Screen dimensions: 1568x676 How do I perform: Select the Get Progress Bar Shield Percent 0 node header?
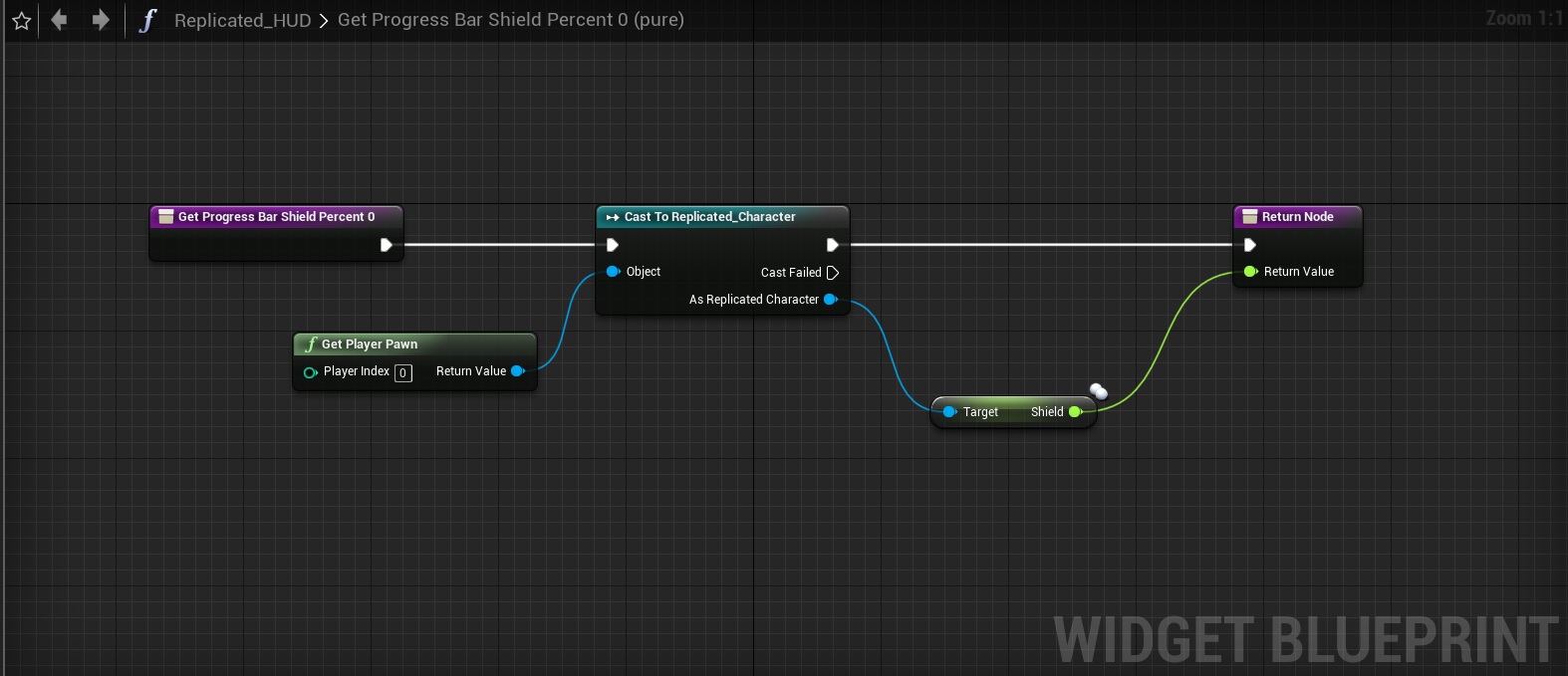pyautogui.click(x=276, y=217)
